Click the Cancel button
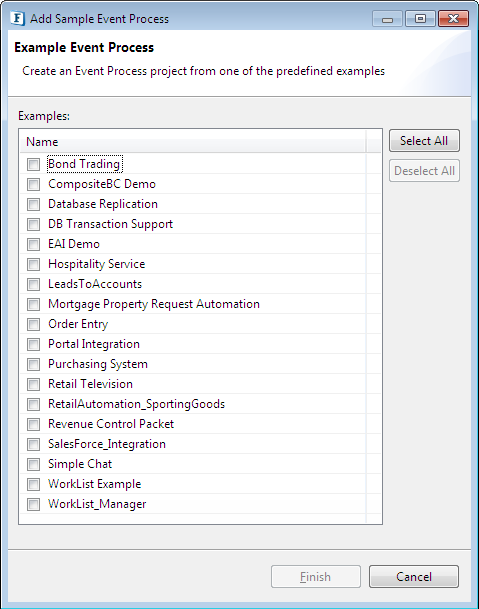The height and width of the screenshot is (609, 479). (414, 577)
